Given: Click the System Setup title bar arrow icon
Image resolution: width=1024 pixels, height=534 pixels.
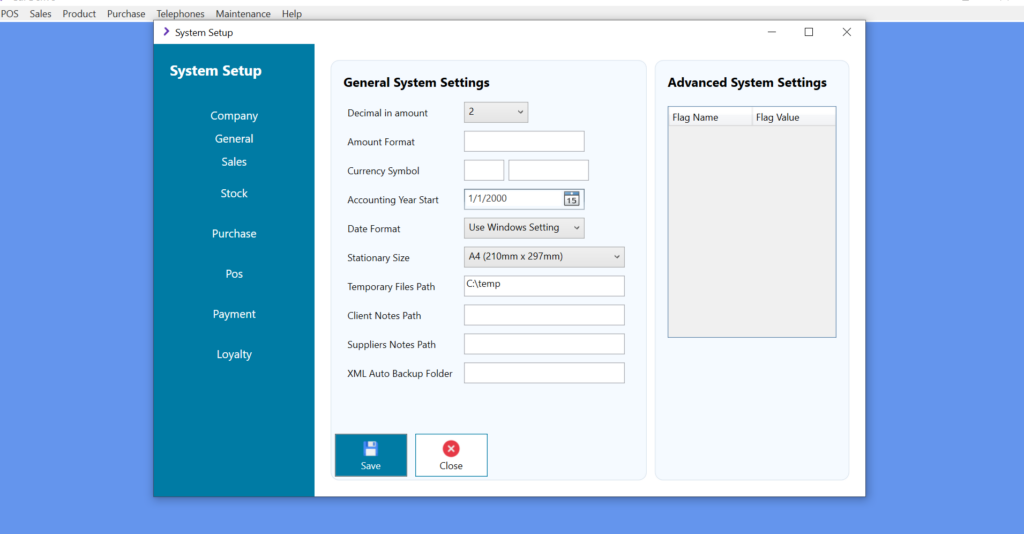Looking at the screenshot, I should (166, 32).
